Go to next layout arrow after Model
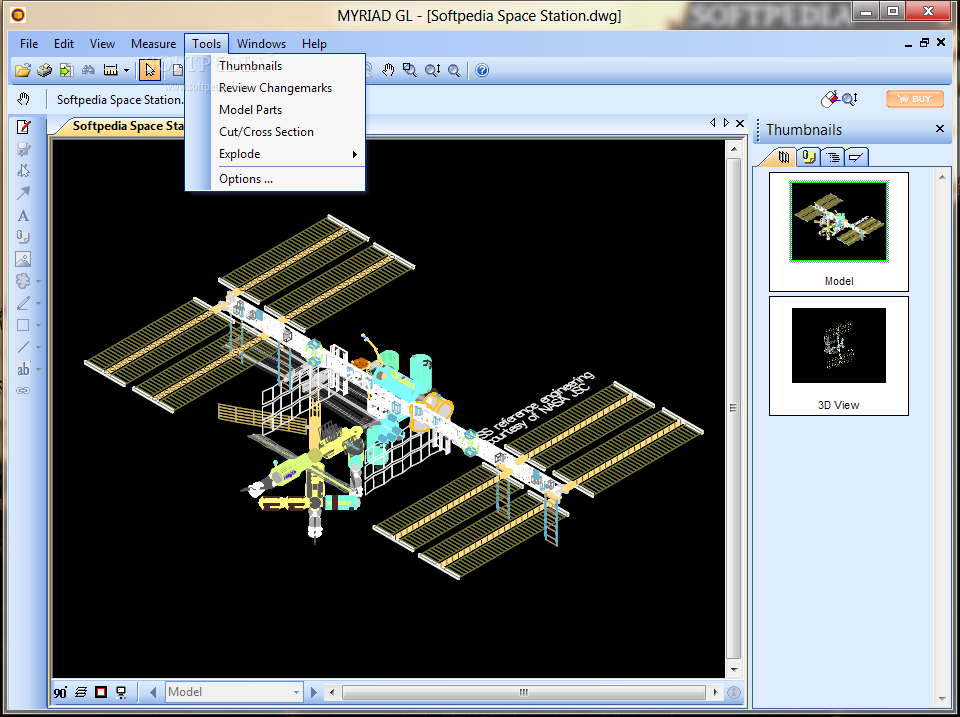The height and width of the screenshot is (717, 960). [x=313, y=693]
